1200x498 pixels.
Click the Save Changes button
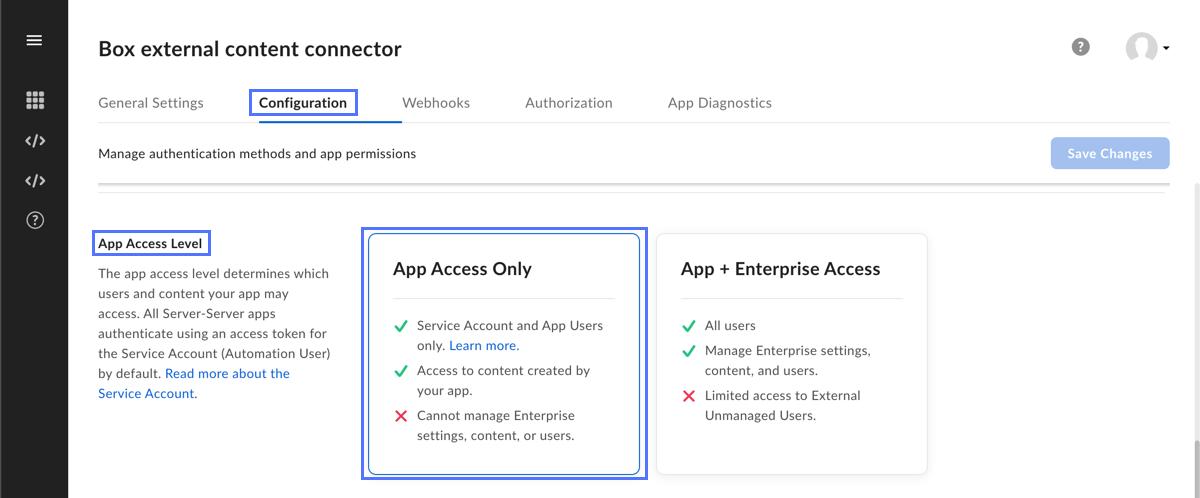[x=1110, y=154]
